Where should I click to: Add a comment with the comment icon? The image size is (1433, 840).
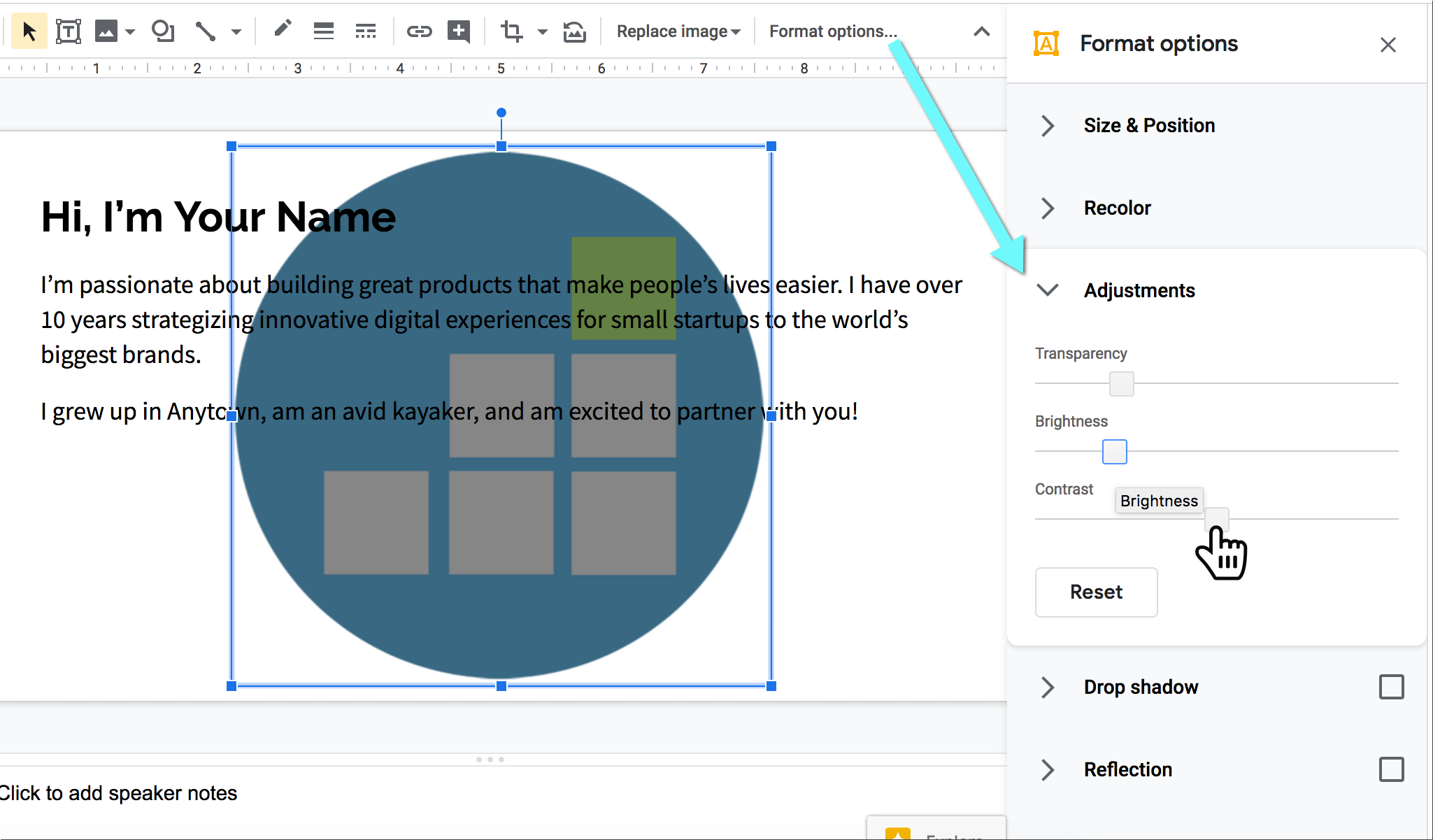pyautogui.click(x=459, y=31)
